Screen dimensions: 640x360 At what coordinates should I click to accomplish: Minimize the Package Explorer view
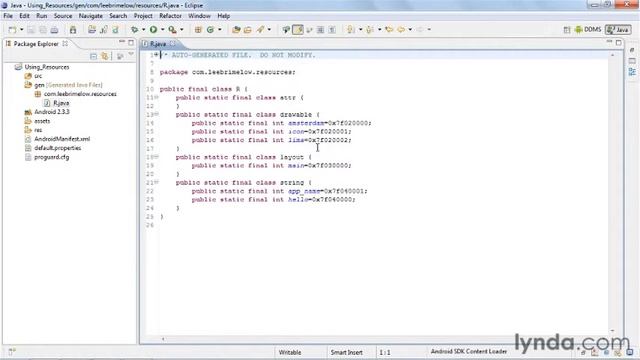(x=122, y=42)
